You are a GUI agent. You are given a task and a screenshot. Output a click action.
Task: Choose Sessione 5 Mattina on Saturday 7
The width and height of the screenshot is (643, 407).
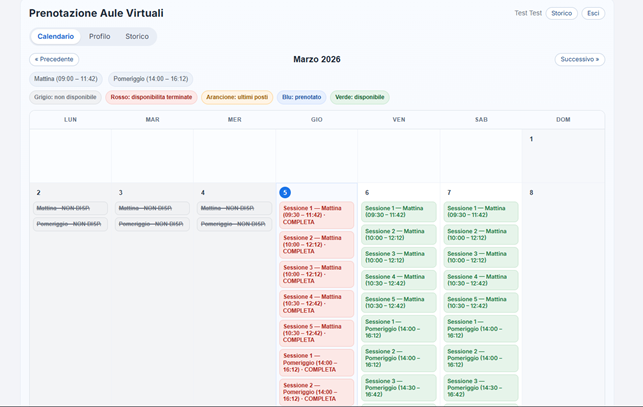click(x=480, y=302)
